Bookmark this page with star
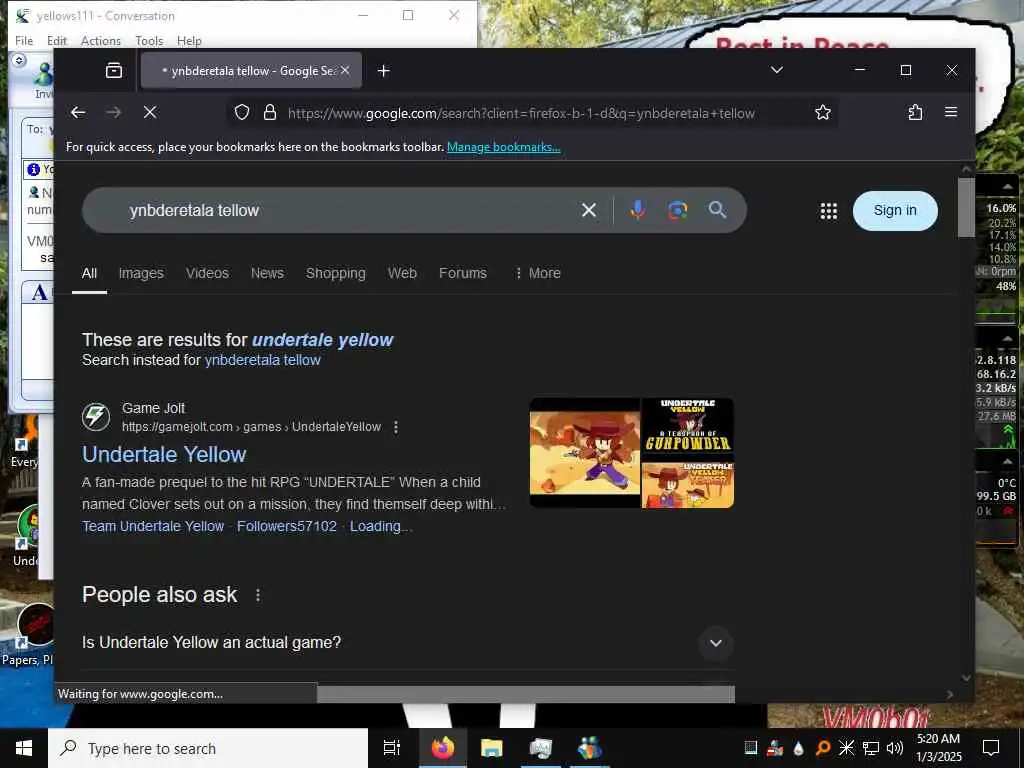 [823, 112]
